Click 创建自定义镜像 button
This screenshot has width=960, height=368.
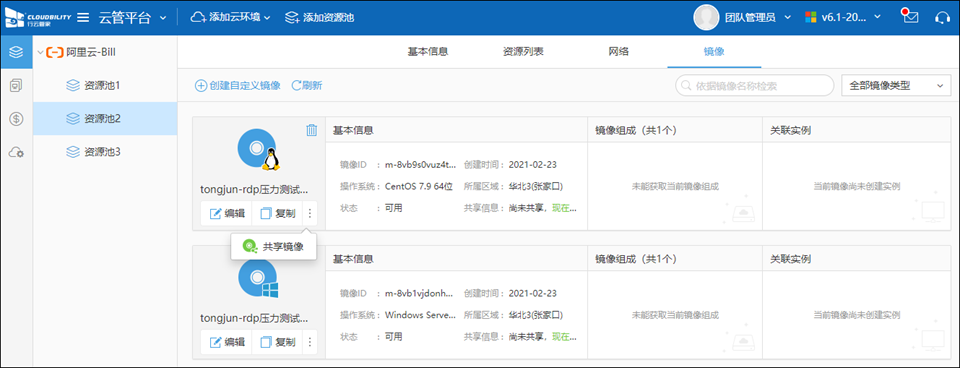tap(238, 86)
